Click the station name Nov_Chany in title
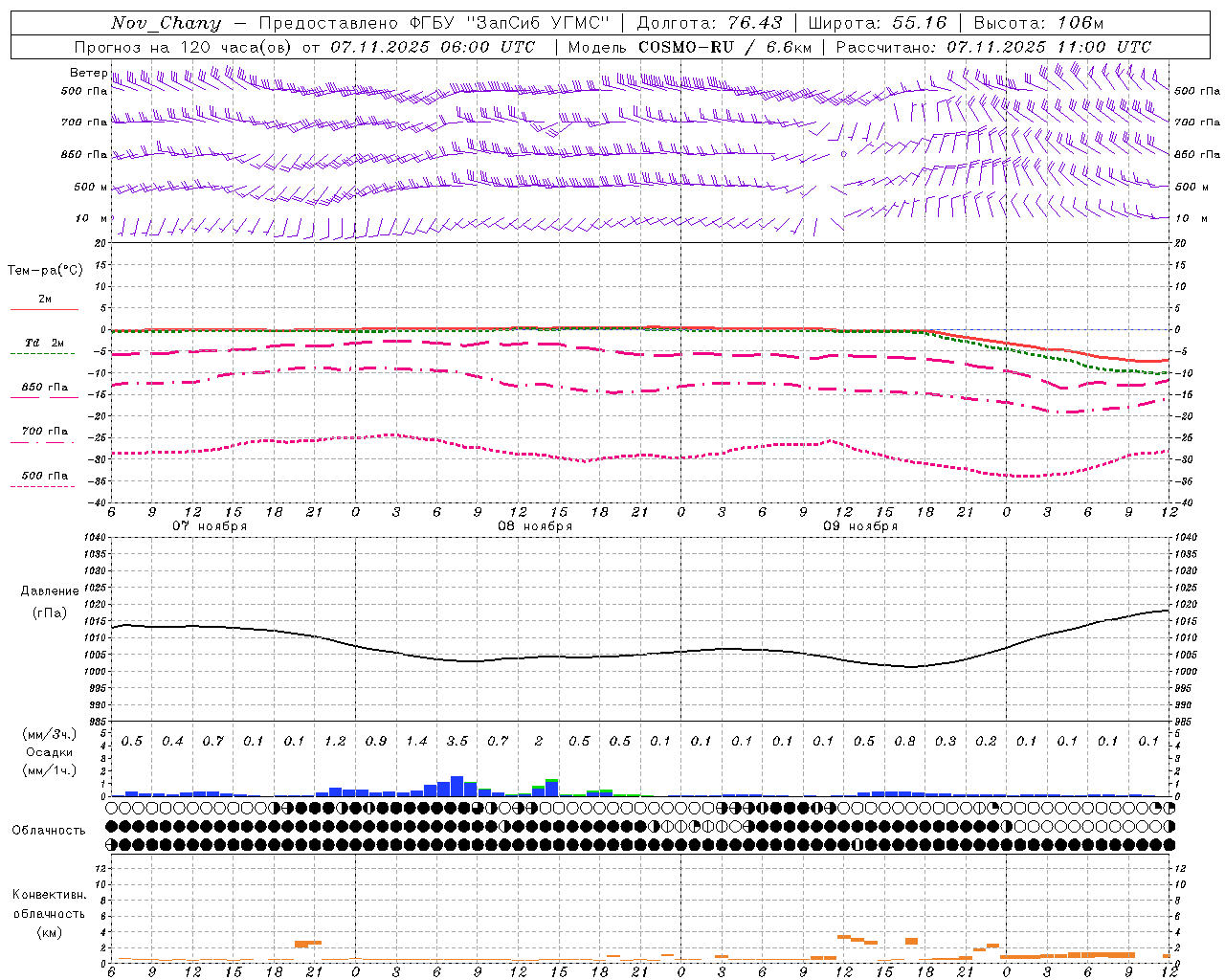The image size is (1225, 980). (166, 23)
